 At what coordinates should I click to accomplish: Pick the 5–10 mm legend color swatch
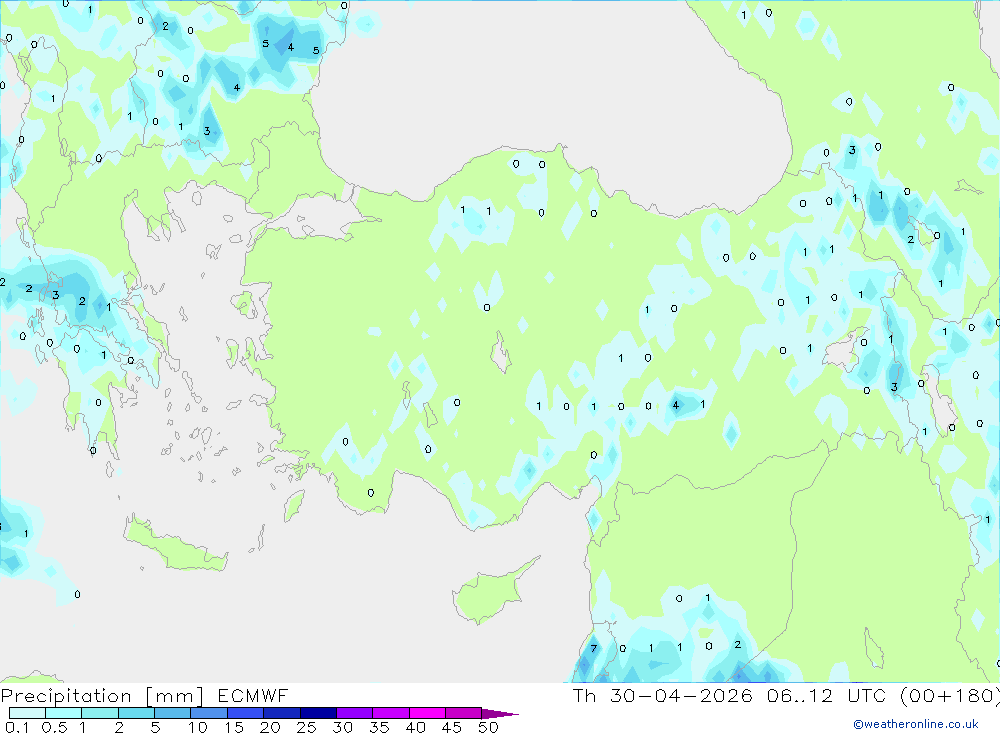(173, 713)
